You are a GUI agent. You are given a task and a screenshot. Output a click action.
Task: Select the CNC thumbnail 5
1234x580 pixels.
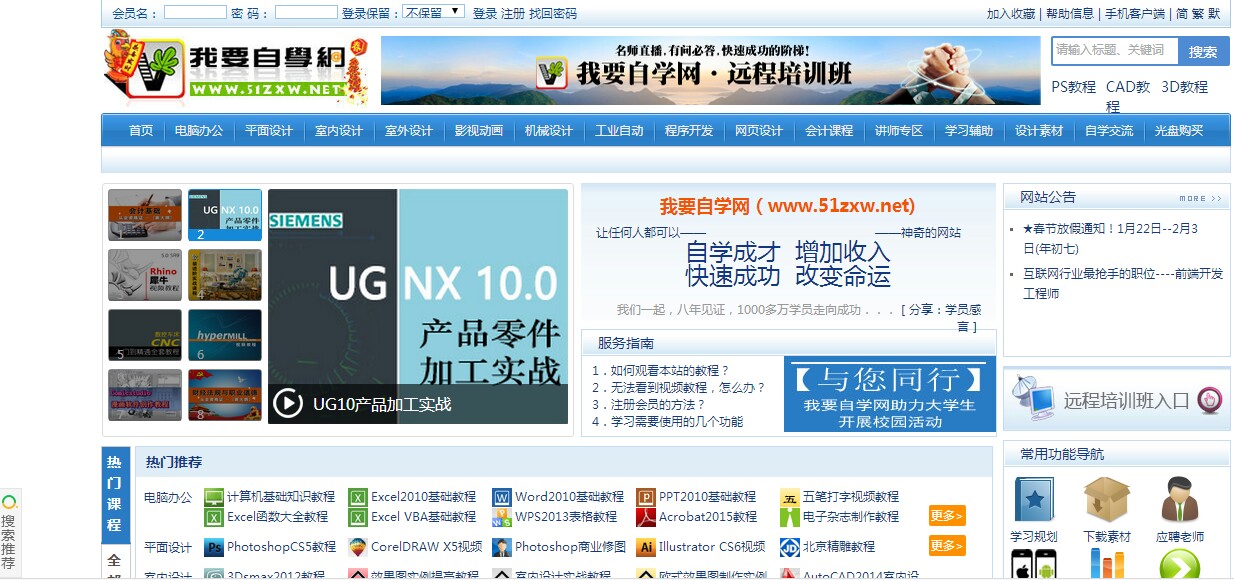[x=145, y=335]
